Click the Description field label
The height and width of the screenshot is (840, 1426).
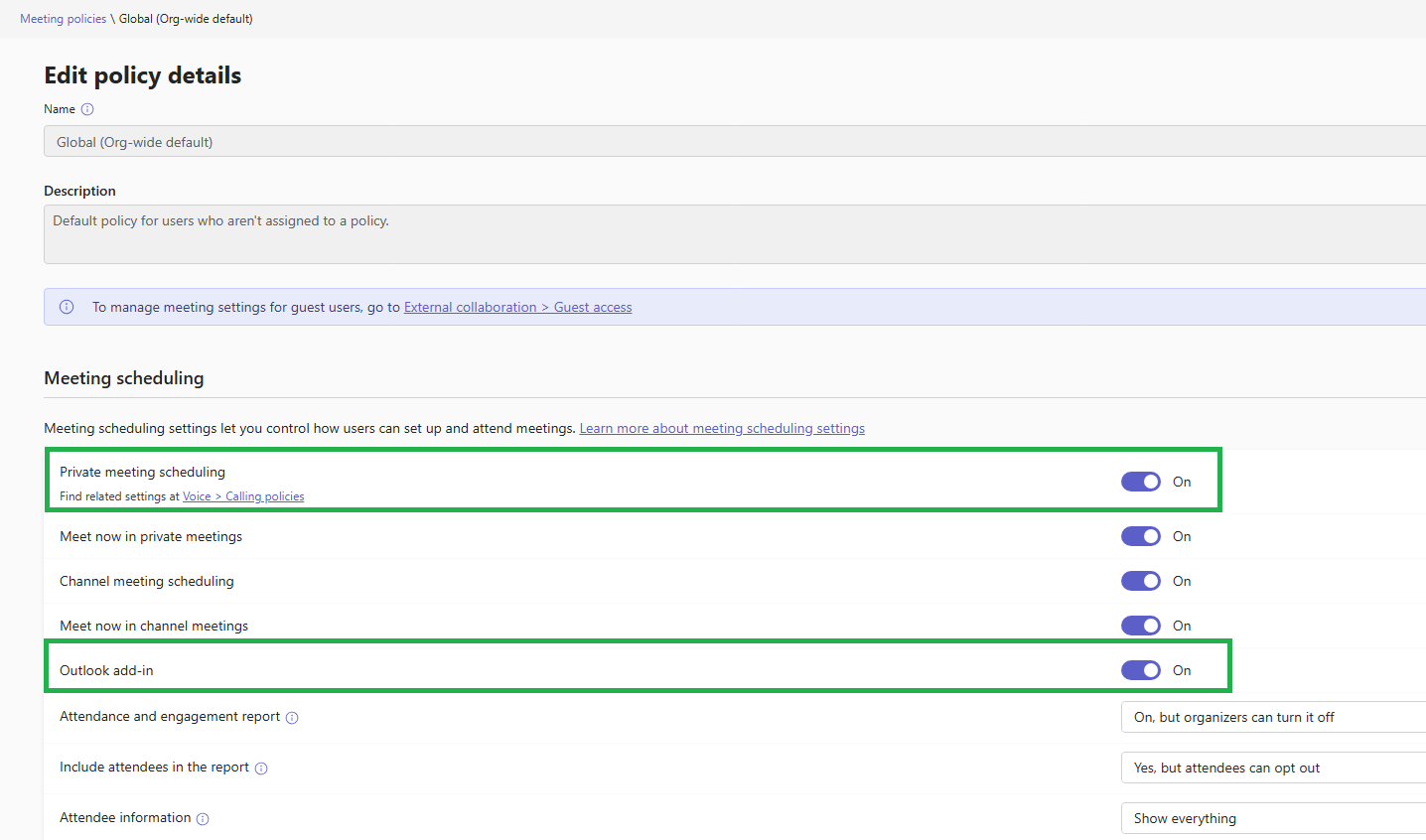coord(79,191)
